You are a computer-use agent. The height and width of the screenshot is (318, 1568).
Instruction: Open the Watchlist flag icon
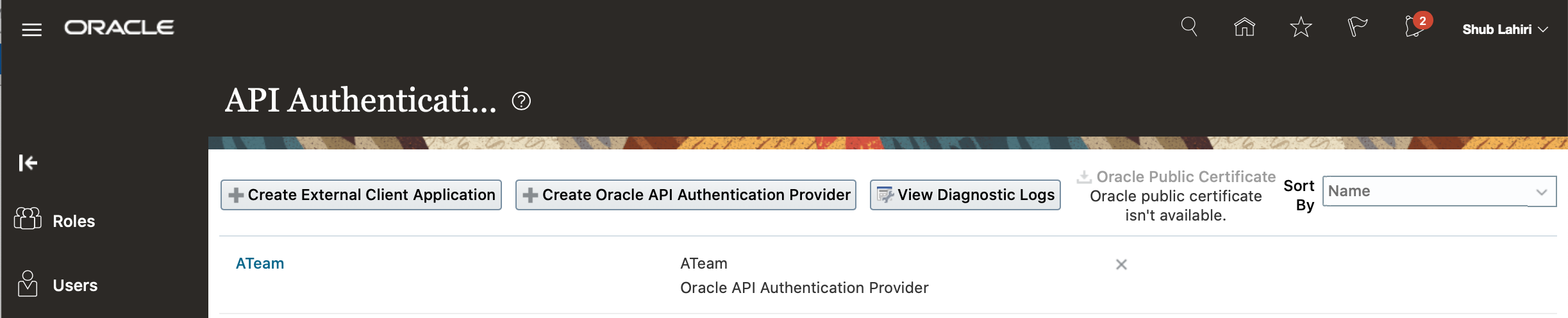pos(1356,27)
